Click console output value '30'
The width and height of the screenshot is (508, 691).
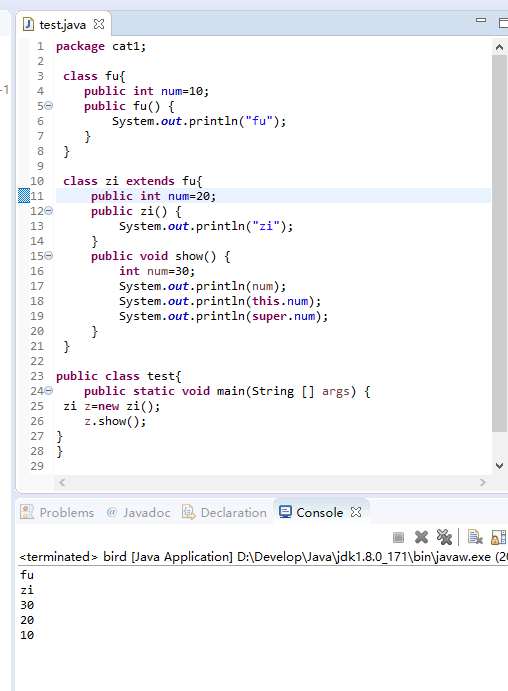(x=27, y=605)
